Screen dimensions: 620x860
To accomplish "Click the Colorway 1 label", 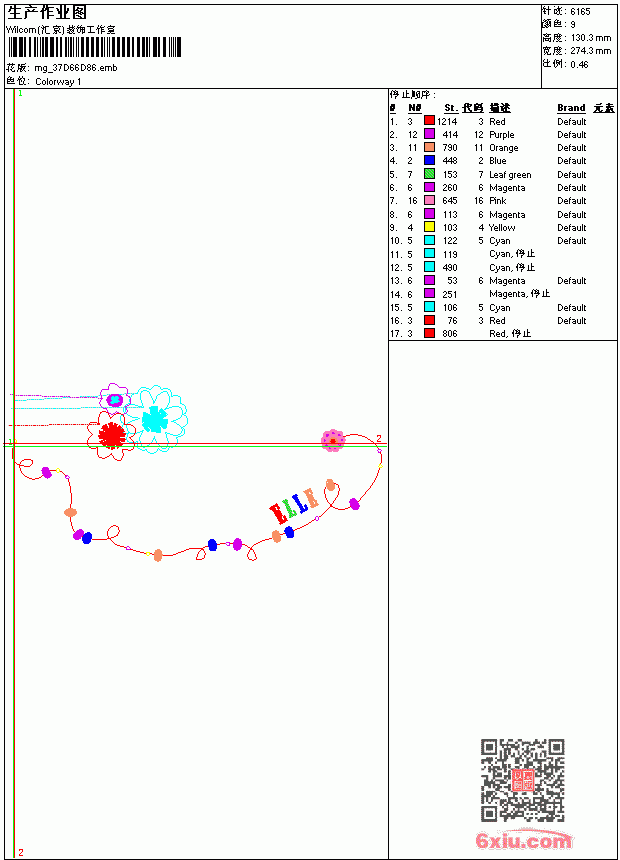I will click(x=58, y=82).
